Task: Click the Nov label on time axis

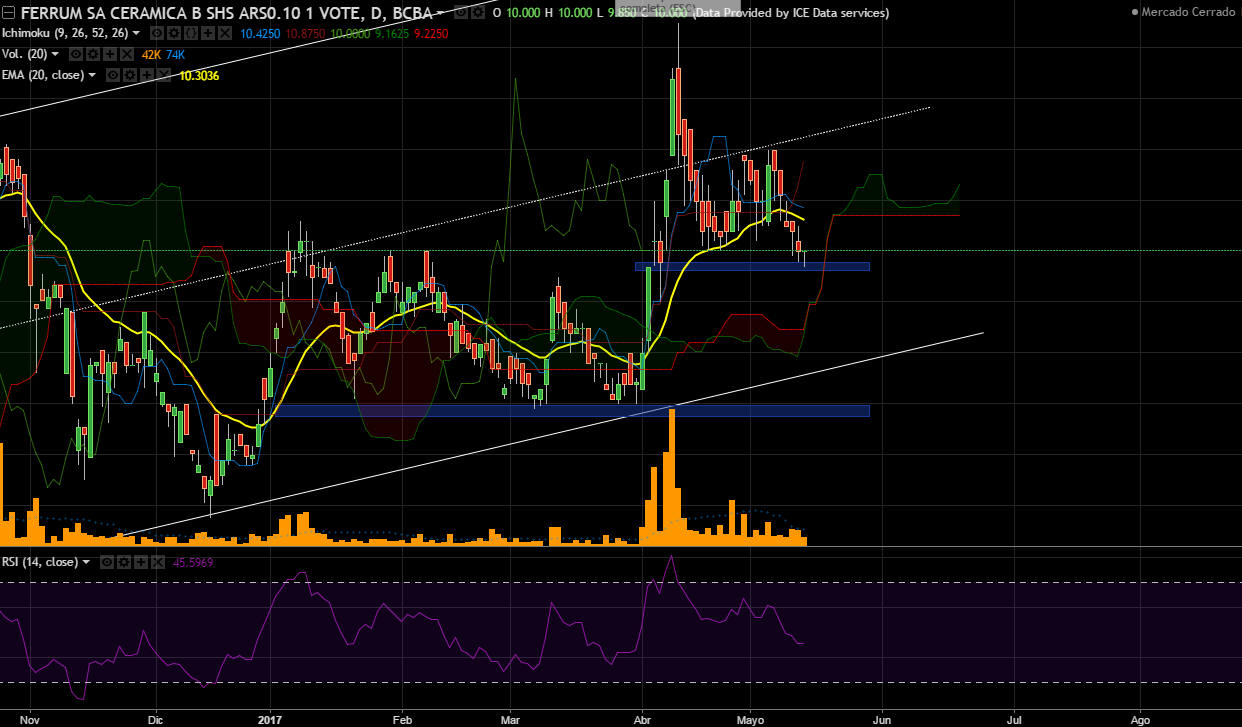Action: (31, 718)
